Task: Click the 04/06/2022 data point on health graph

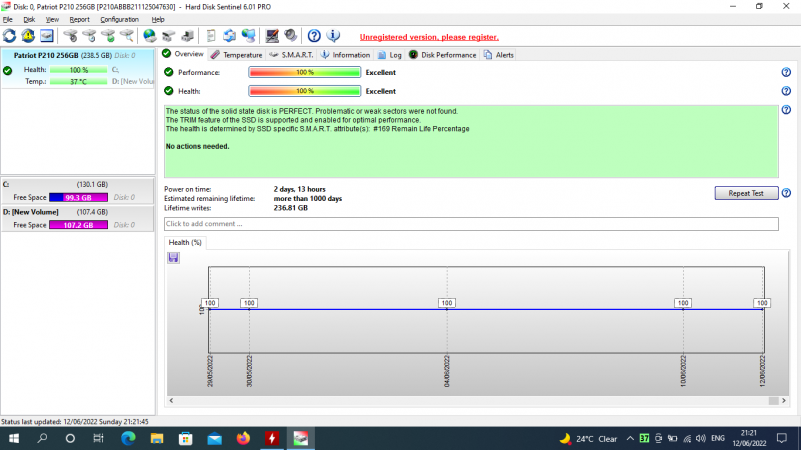Action: (x=447, y=309)
